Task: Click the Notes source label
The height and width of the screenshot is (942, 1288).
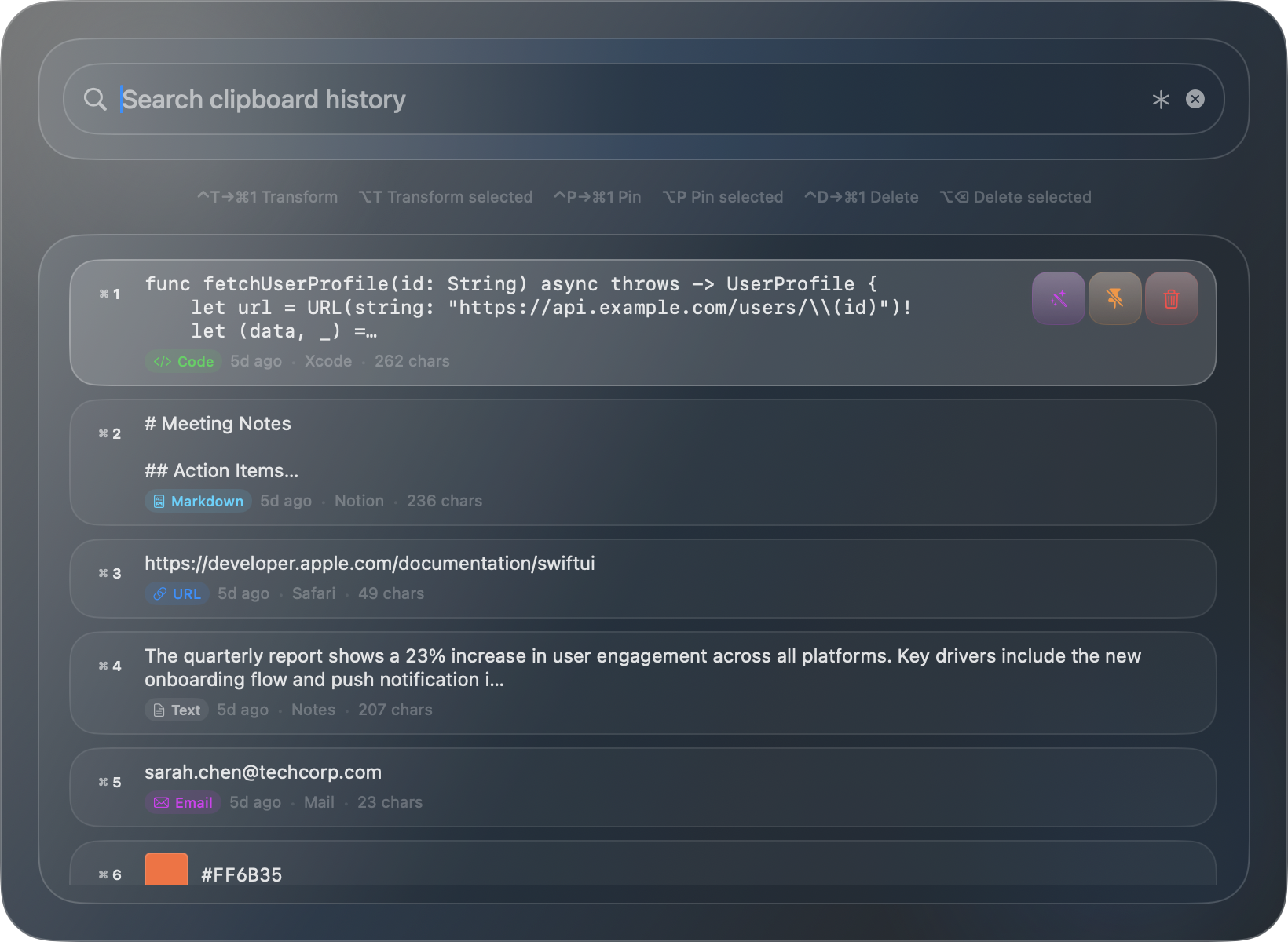Action: point(313,710)
